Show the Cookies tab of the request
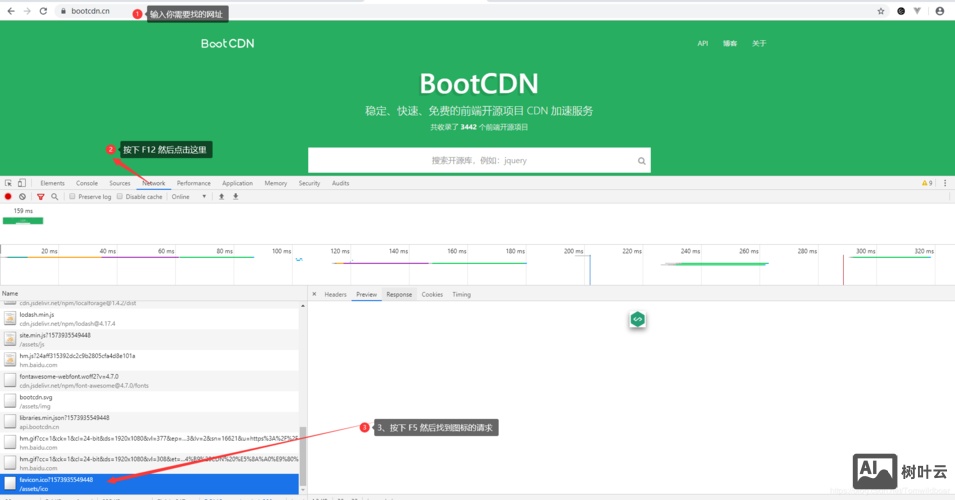The width and height of the screenshot is (955, 500). (x=432, y=294)
